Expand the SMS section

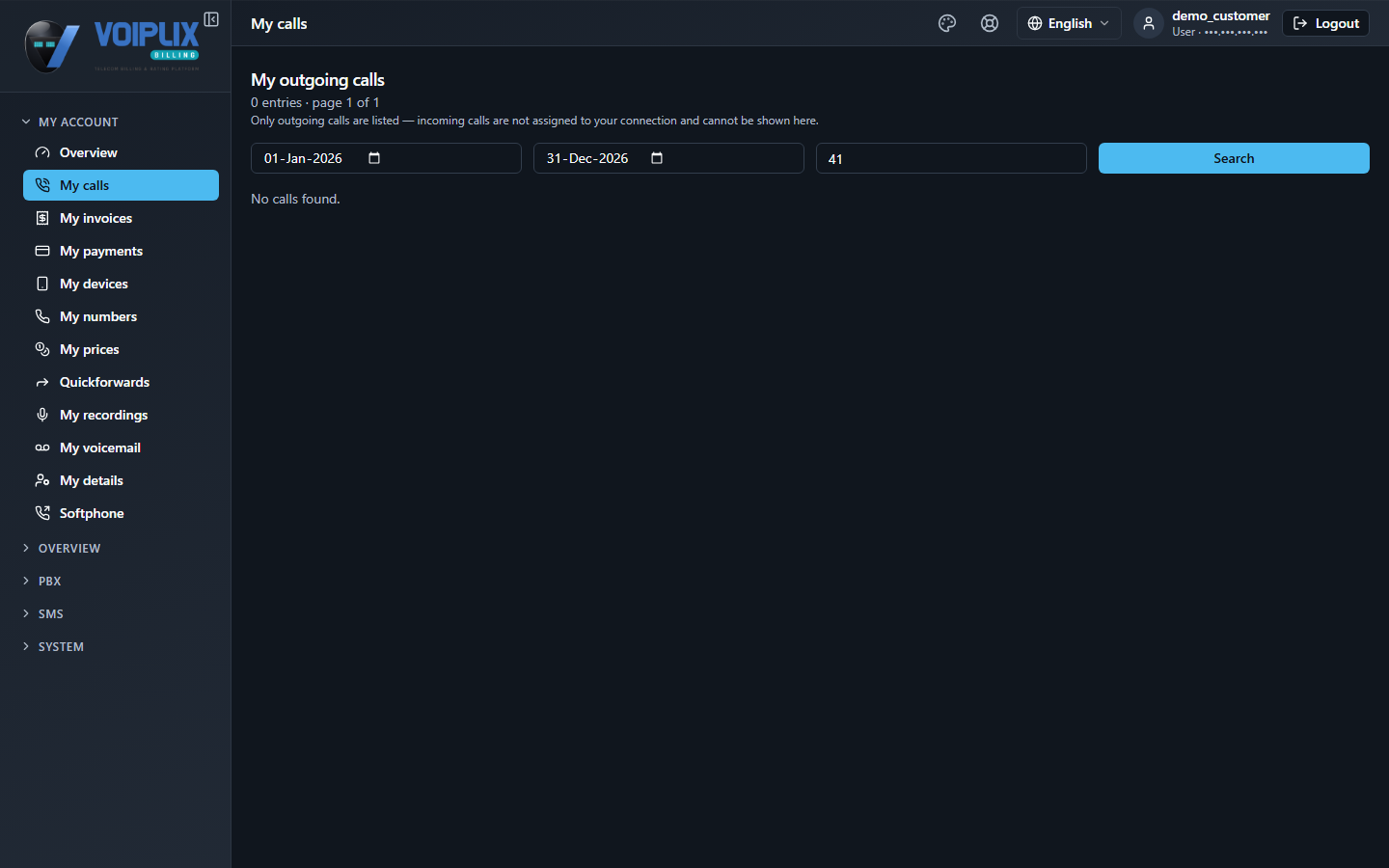[x=42, y=613]
